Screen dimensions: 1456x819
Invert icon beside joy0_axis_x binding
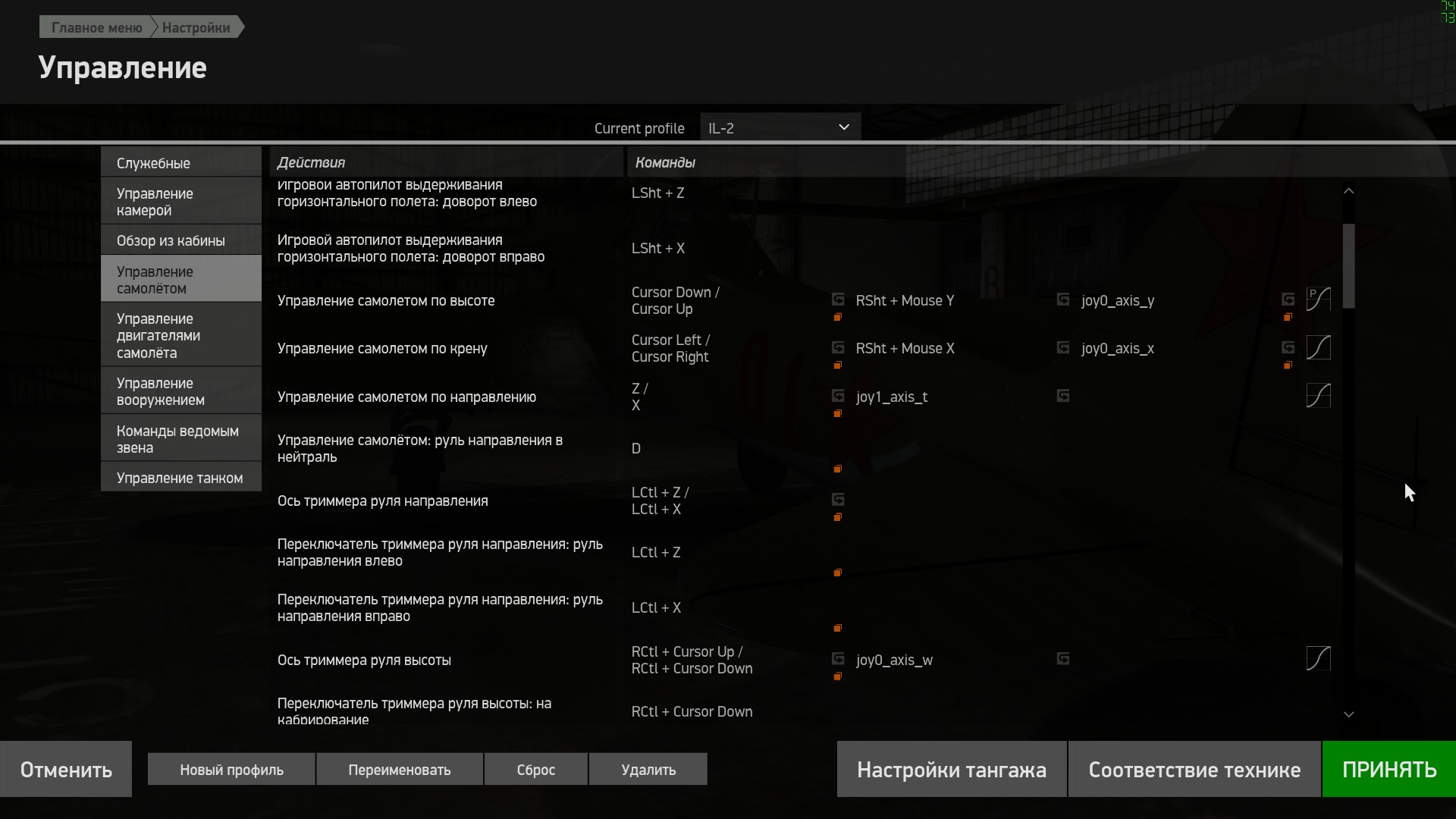point(1063,347)
